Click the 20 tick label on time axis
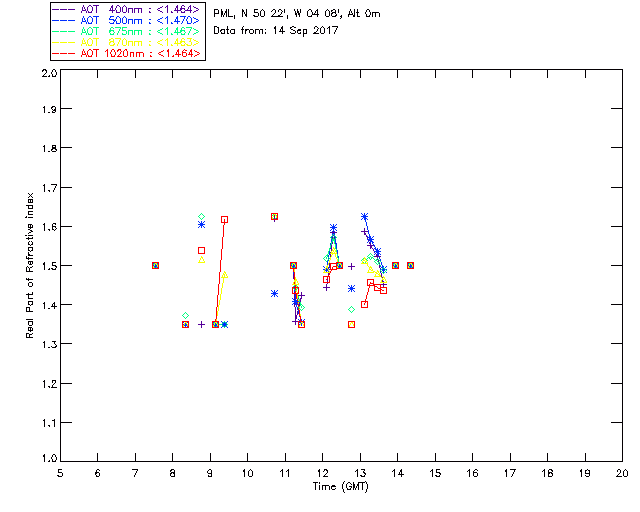The height and width of the screenshot is (512, 640). (x=622, y=473)
